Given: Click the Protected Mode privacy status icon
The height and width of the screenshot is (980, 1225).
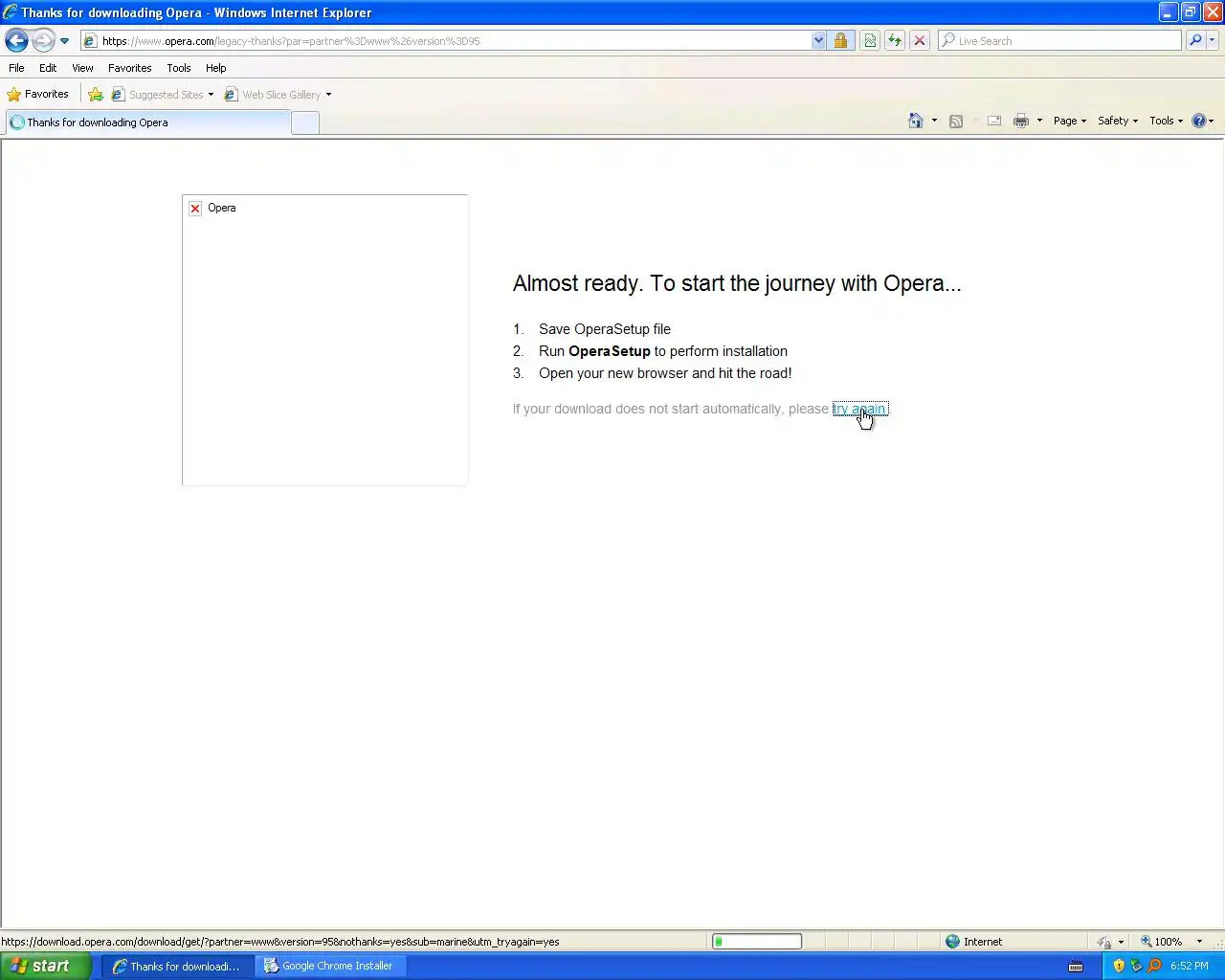Looking at the screenshot, I should (x=1104, y=942).
